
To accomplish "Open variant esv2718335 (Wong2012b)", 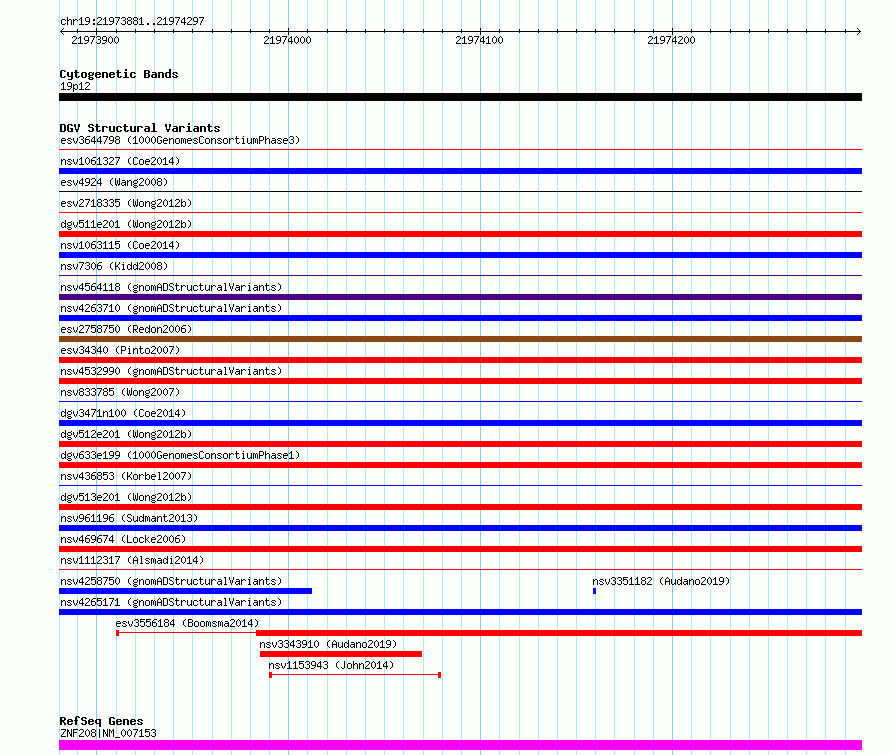I will (x=126, y=203).
